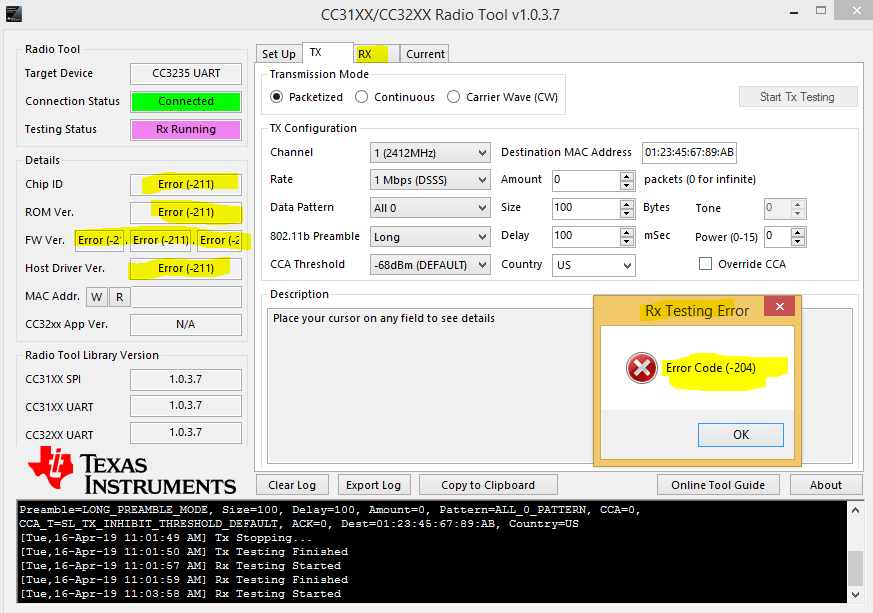This screenshot has height=613, width=873.
Task: Click the log scrollbar up arrow
Action: click(855, 509)
